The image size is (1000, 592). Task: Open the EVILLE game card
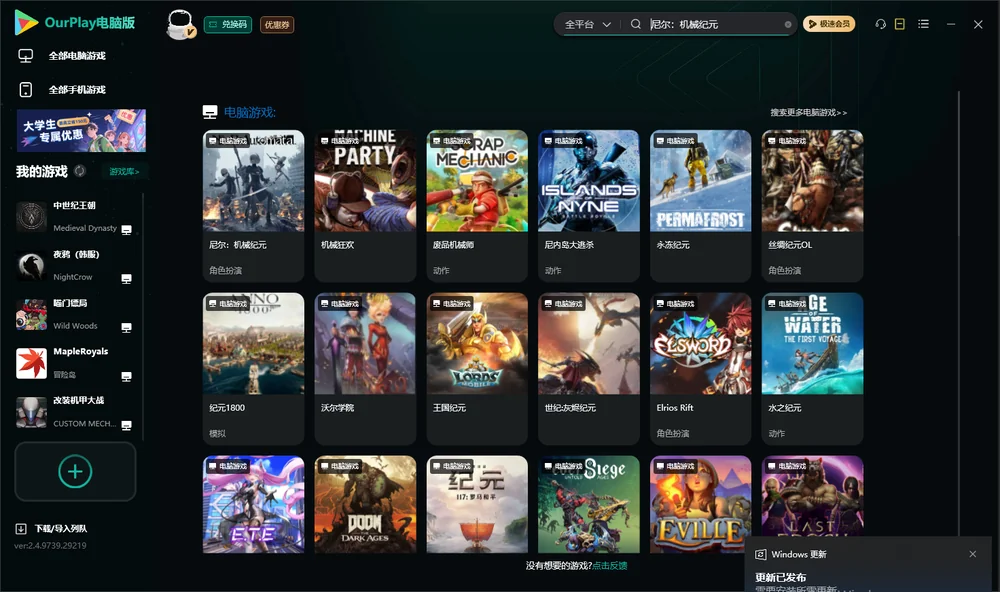coord(700,504)
